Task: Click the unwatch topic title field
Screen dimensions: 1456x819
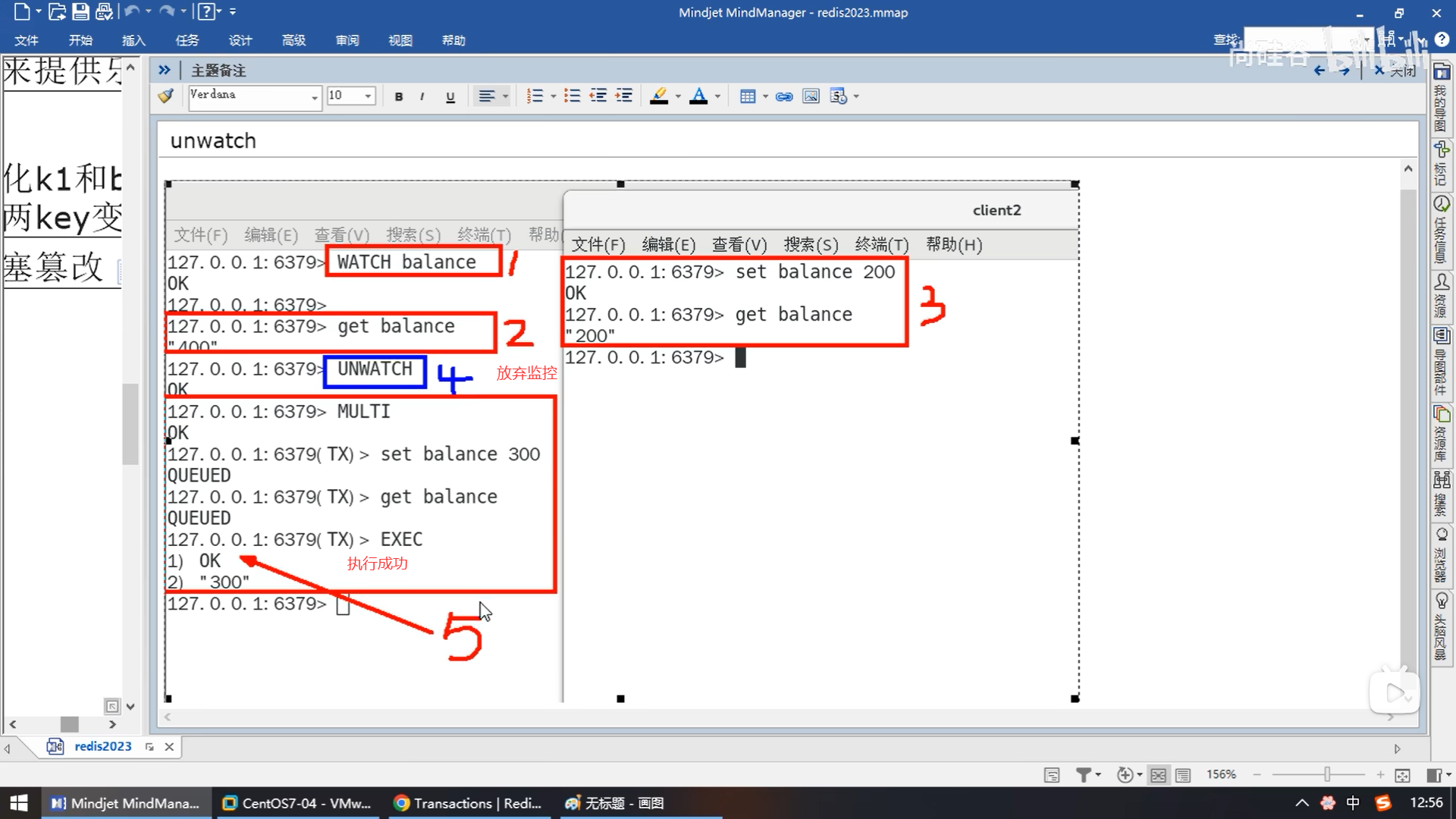Action: tap(213, 141)
